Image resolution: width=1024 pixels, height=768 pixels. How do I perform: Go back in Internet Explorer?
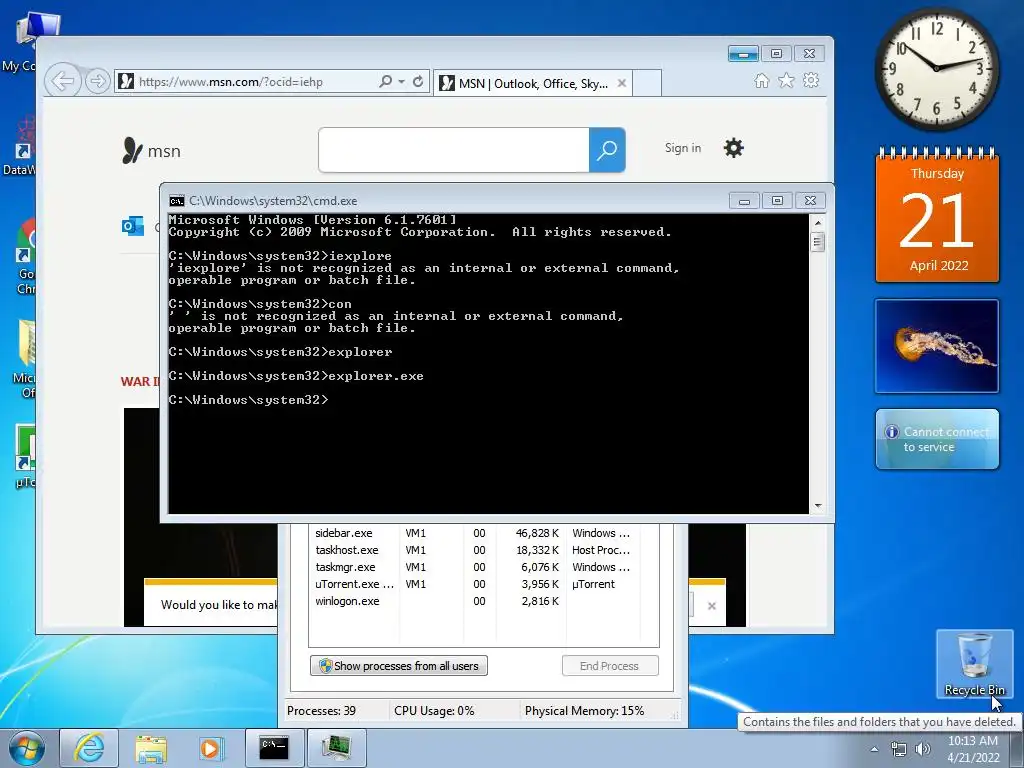[63, 82]
